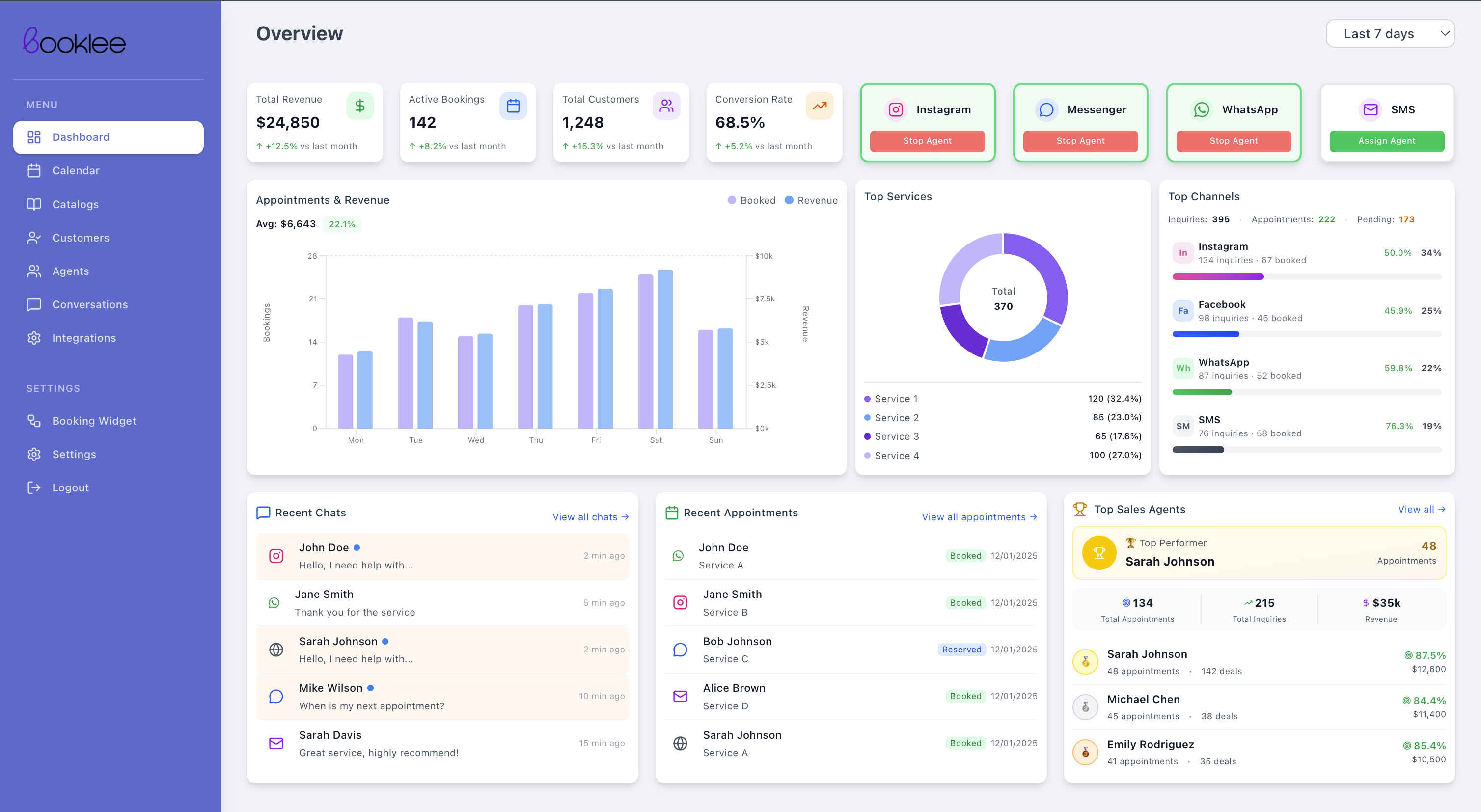Click the Instagram channel progress bar

1306,277
